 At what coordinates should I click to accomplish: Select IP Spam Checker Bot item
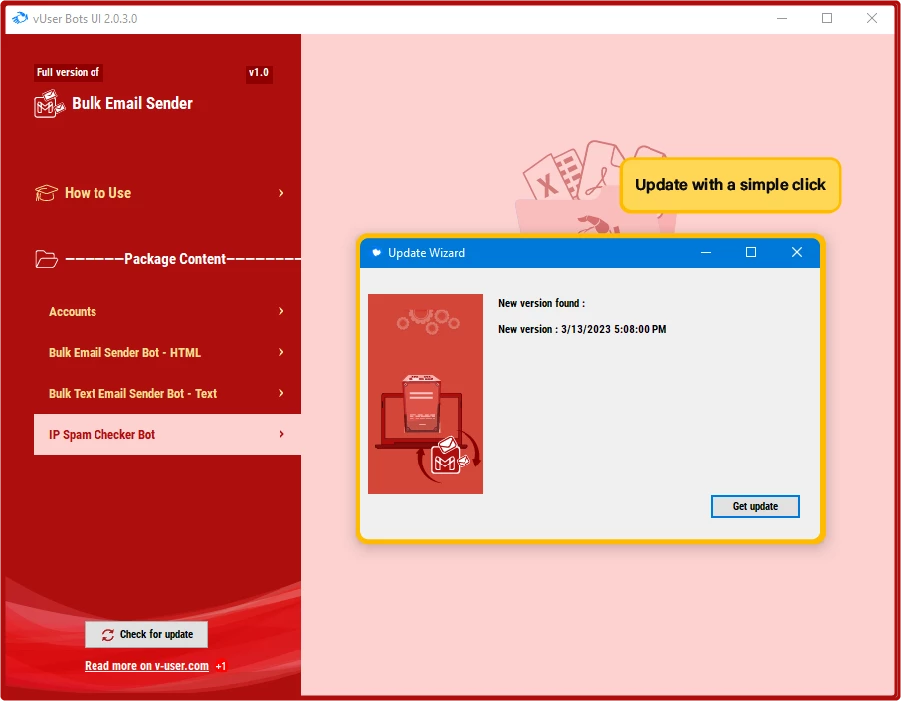tap(167, 434)
